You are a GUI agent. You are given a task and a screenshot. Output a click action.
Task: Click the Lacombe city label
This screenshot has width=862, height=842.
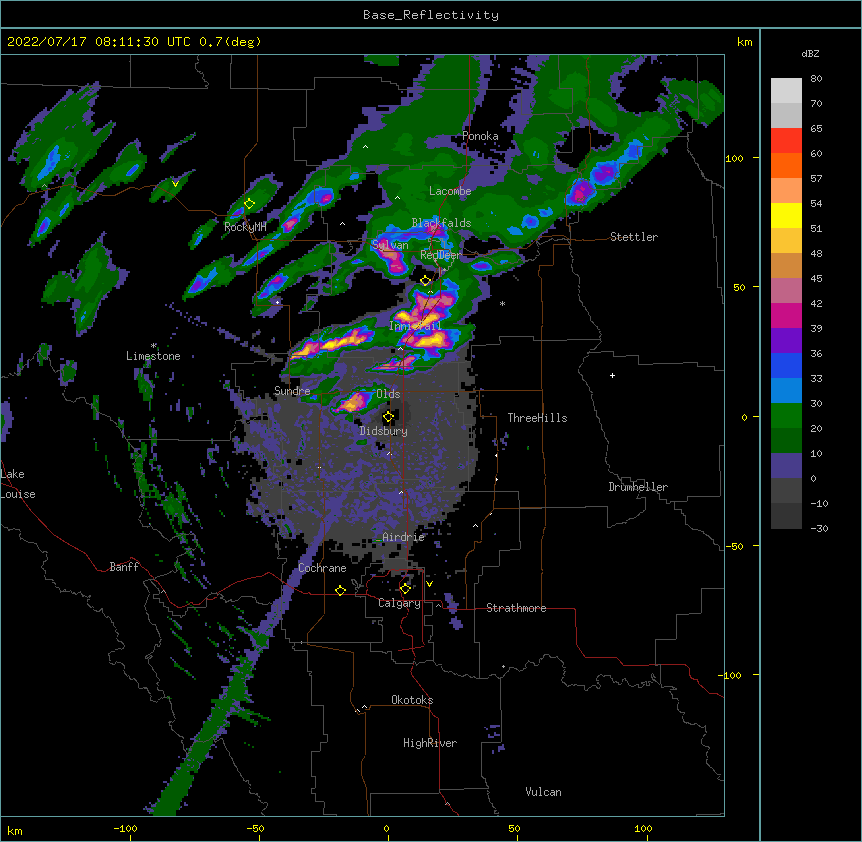[x=450, y=191]
